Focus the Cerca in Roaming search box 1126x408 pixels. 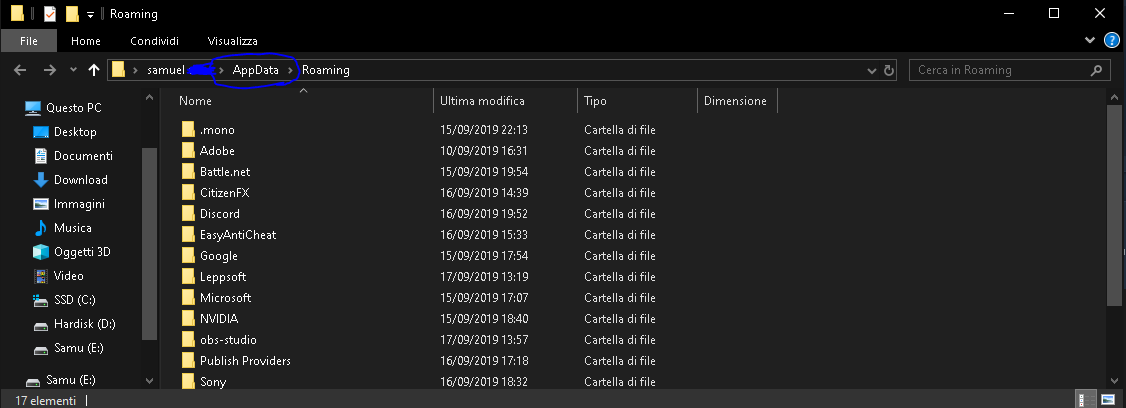tap(1000, 70)
